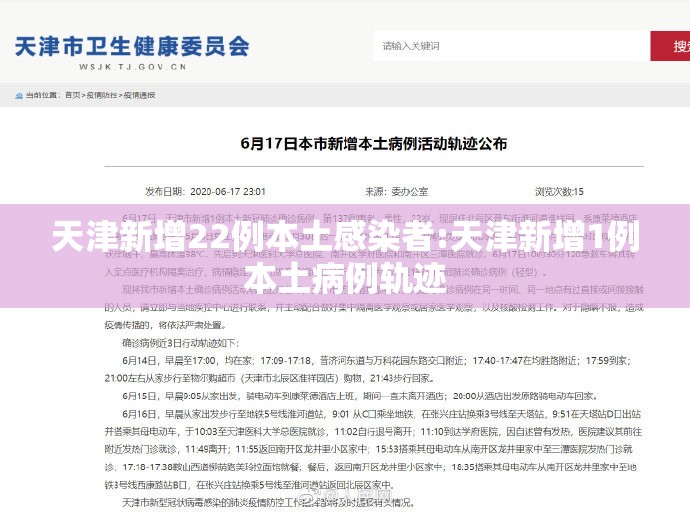Viewport: 690px width, 513px height.
Task: Click the red 搜索 search button
Action: [670, 46]
